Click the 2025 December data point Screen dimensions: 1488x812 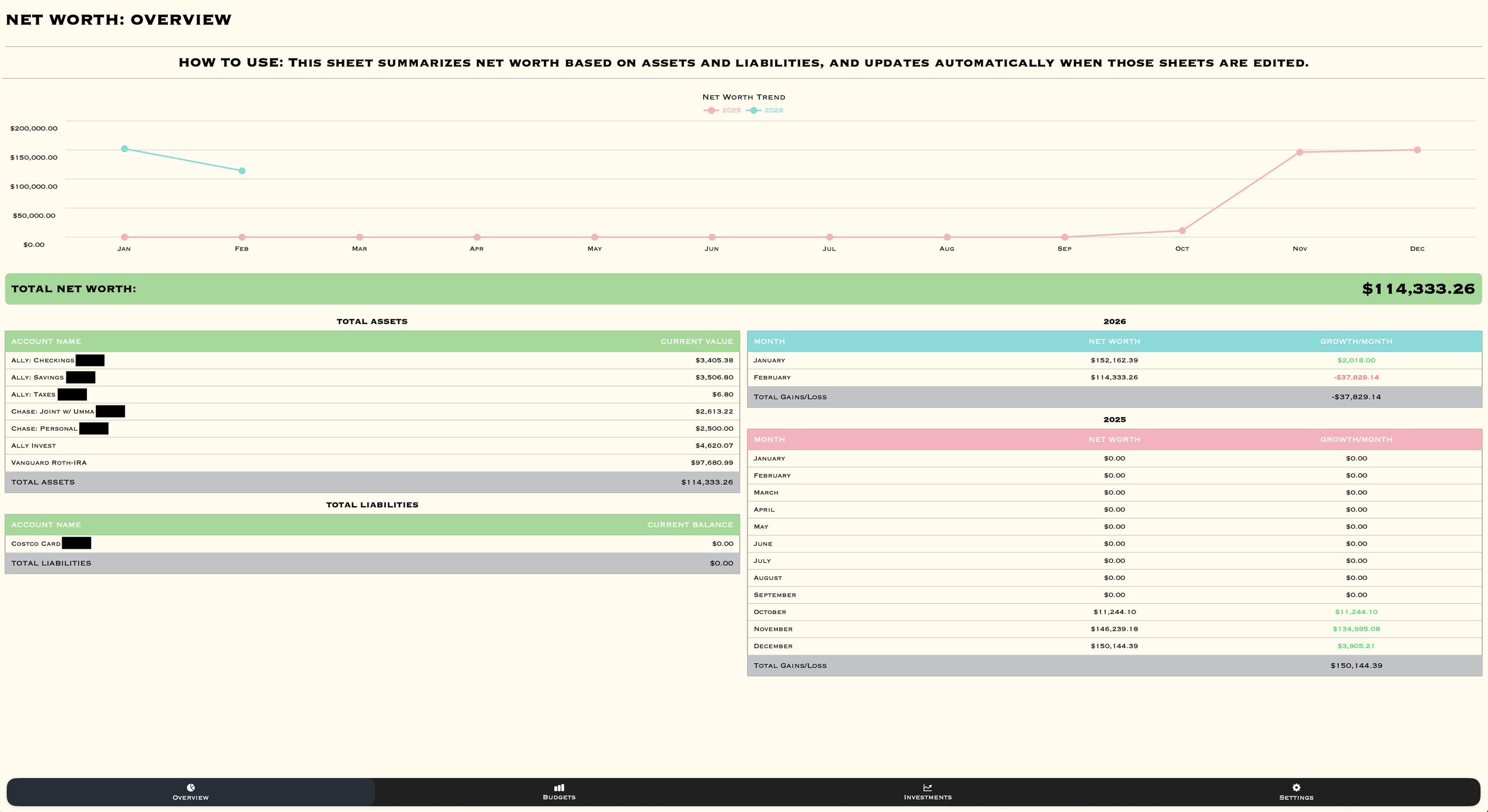(x=1417, y=150)
